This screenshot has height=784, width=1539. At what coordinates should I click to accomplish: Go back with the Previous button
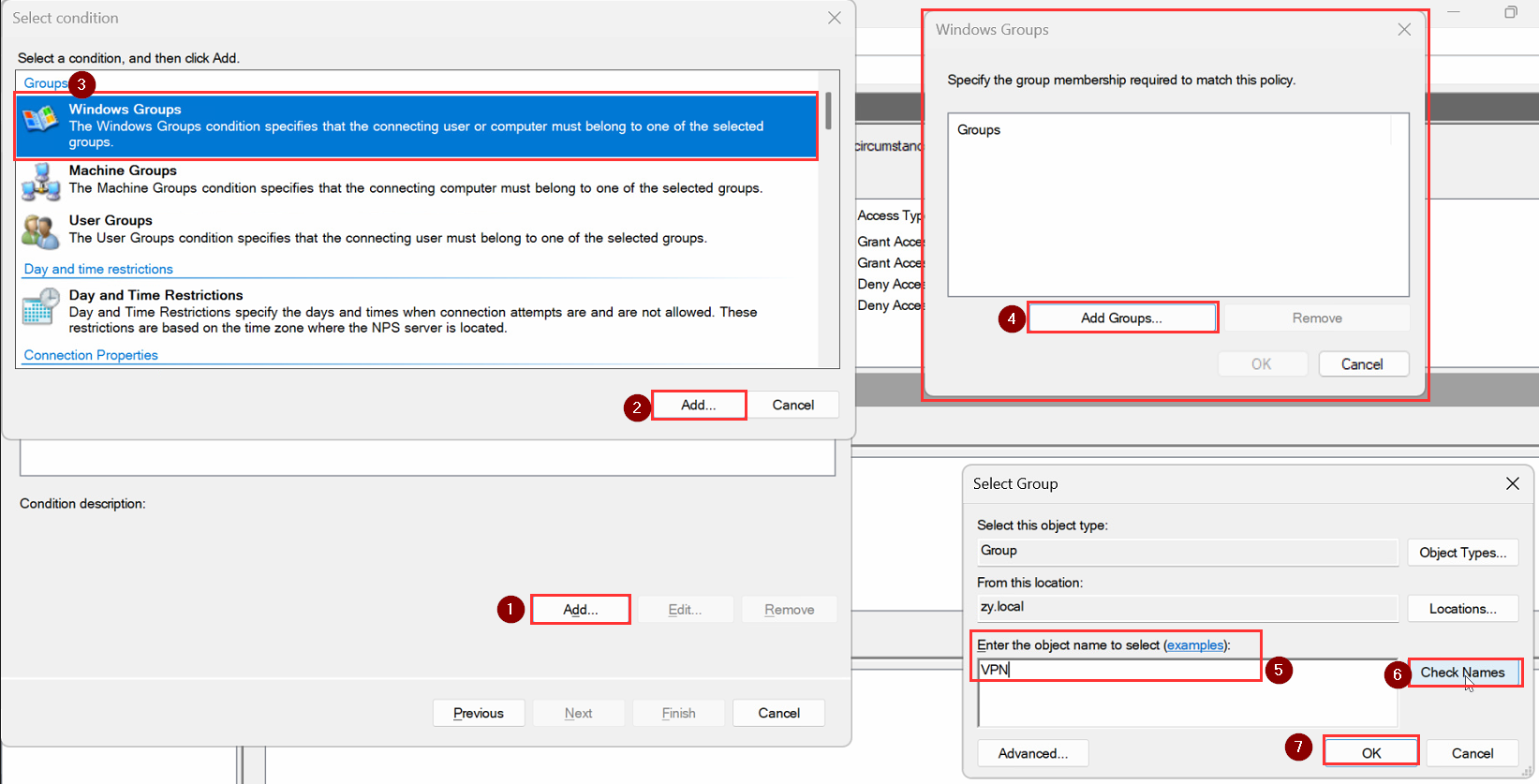pyautogui.click(x=479, y=713)
